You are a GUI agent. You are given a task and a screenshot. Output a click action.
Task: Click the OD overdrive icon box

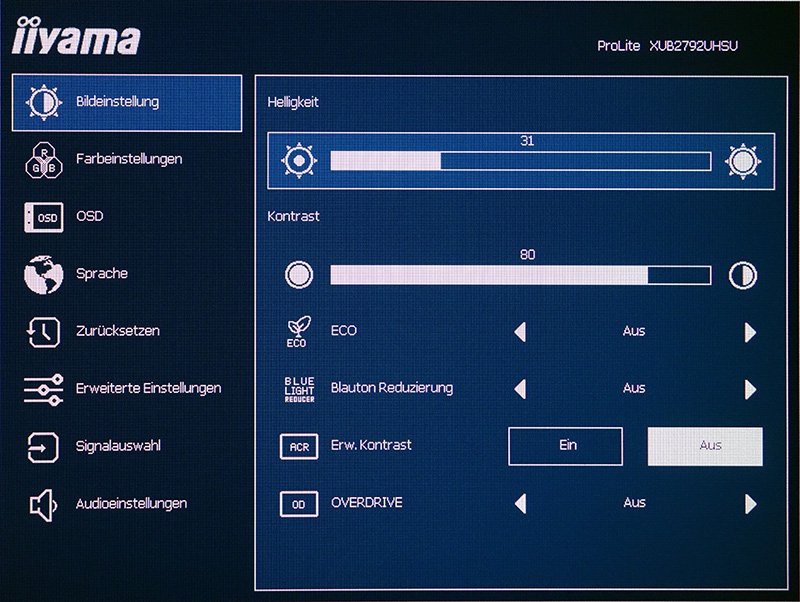pyautogui.click(x=299, y=505)
